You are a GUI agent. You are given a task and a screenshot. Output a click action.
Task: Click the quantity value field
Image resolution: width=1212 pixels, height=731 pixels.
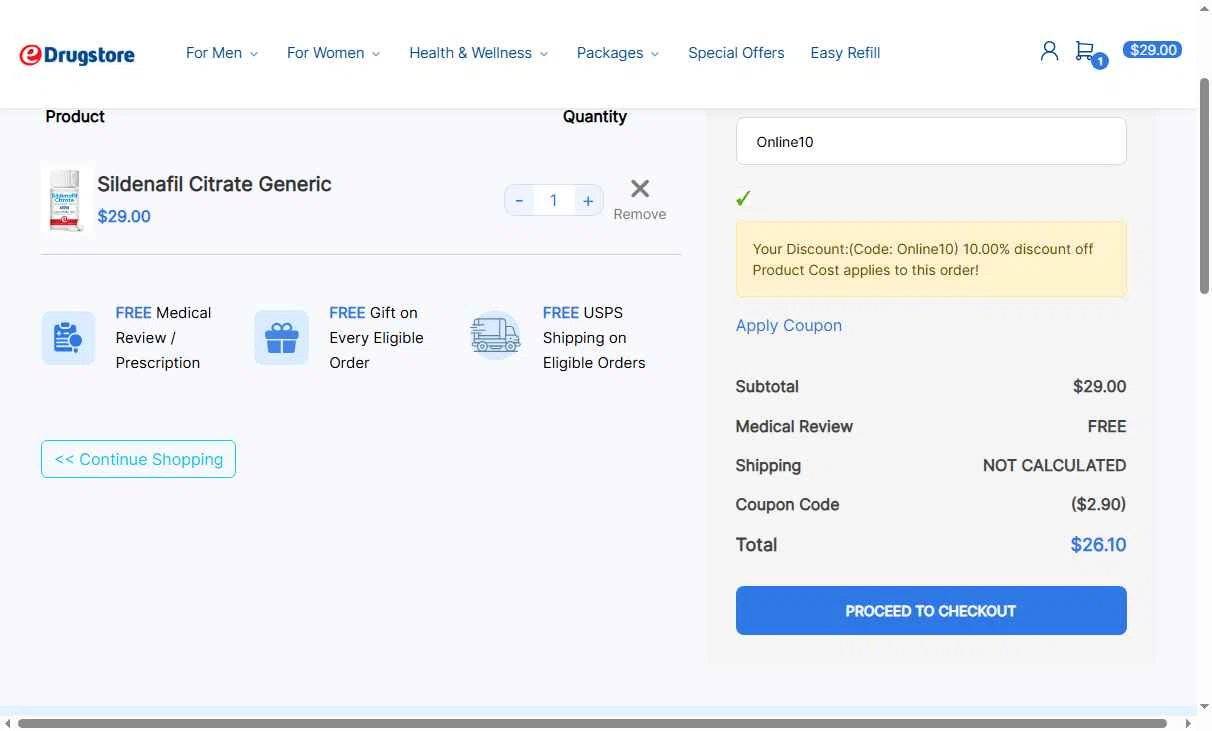click(553, 201)
